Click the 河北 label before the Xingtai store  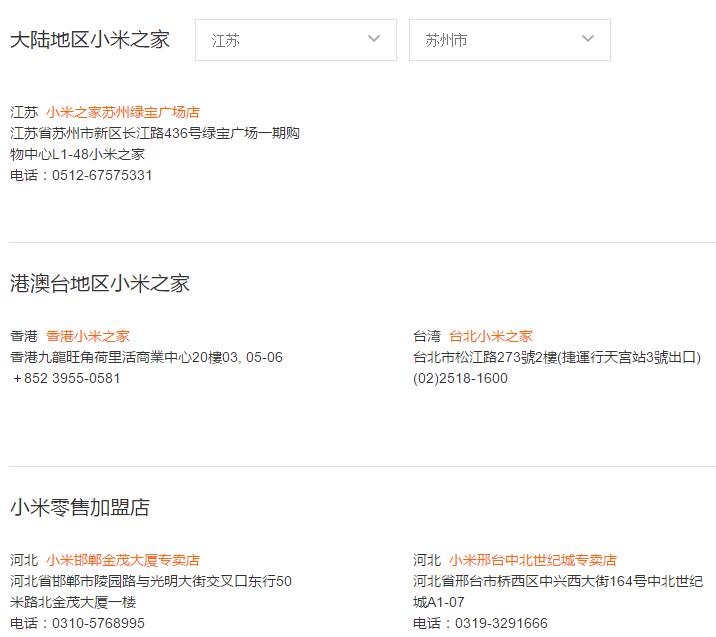(x=426, y=560)
